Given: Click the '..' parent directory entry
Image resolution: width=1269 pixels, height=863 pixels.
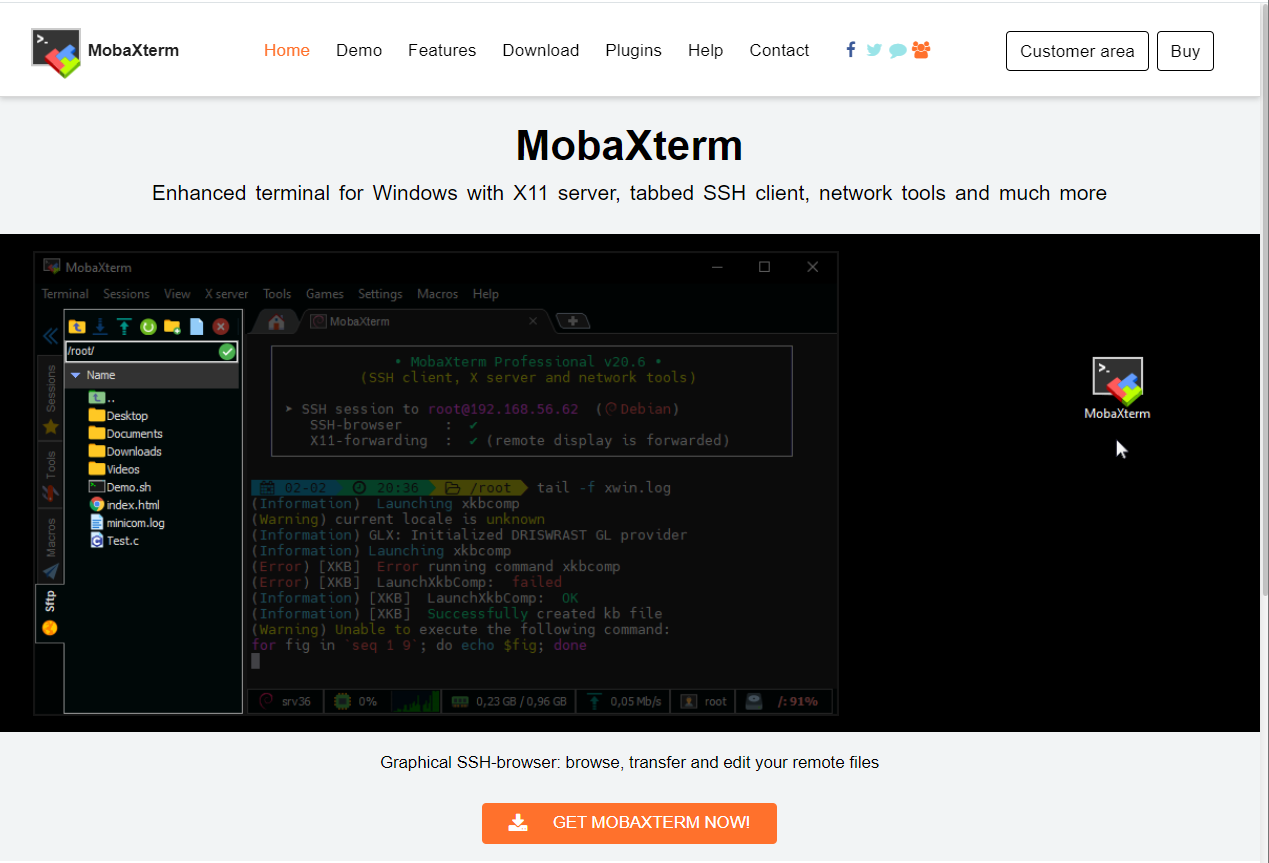Looking at the screenshot, I should click(102, 398).
